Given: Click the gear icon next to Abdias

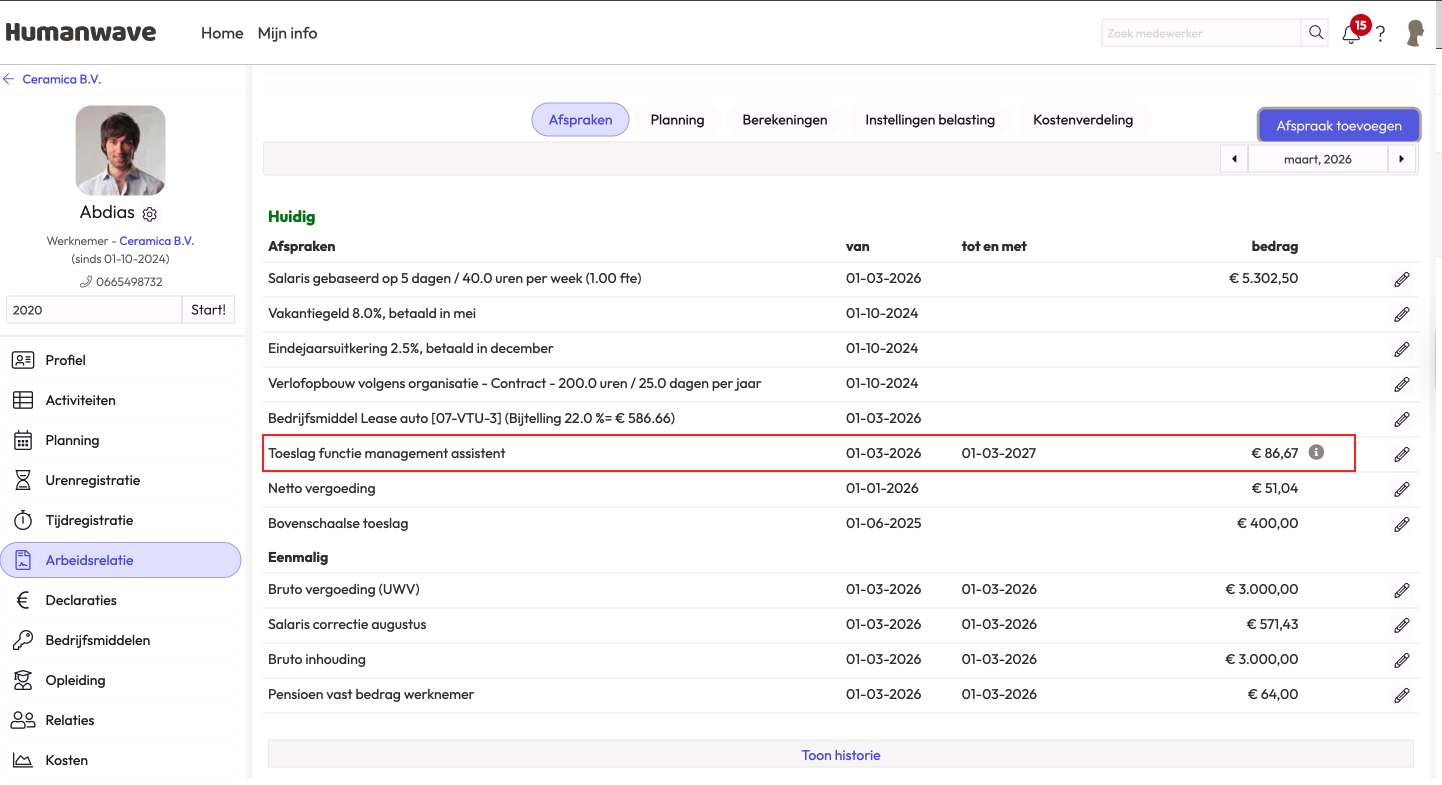Looking at the screenshot, I should [x=150, y=214].
